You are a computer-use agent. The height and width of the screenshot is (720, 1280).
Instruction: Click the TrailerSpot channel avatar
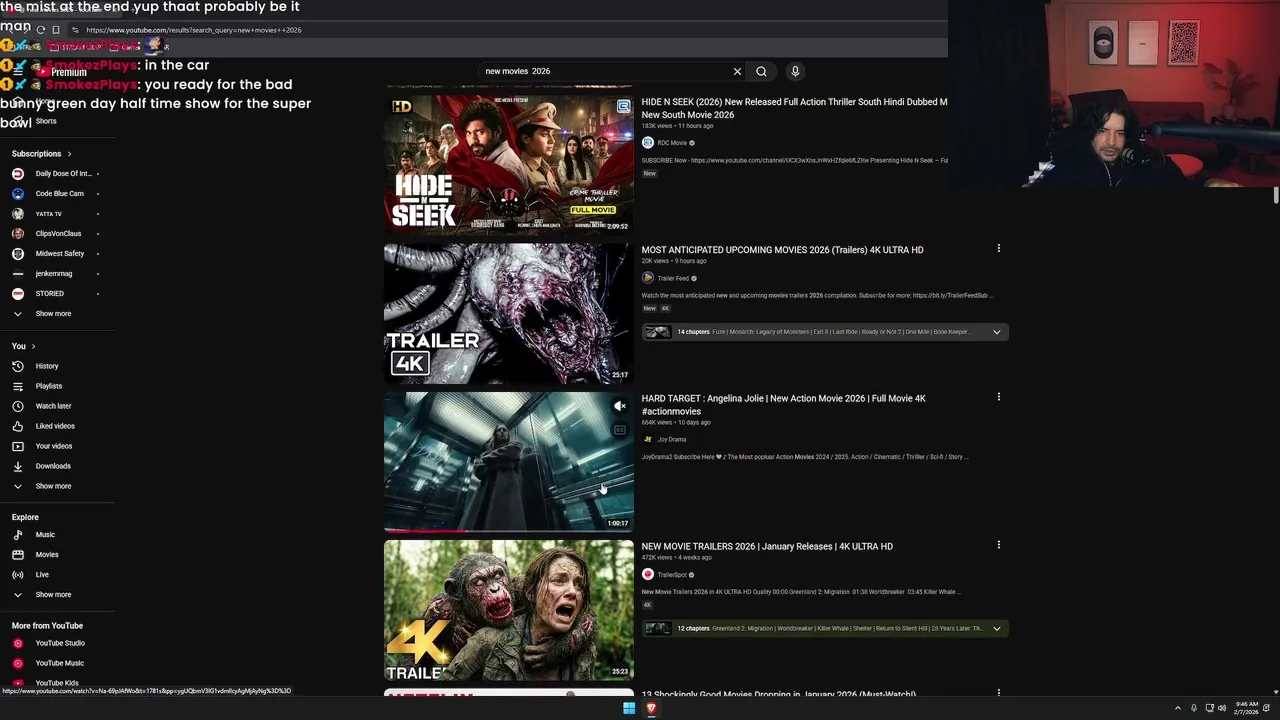pos(648,575)
